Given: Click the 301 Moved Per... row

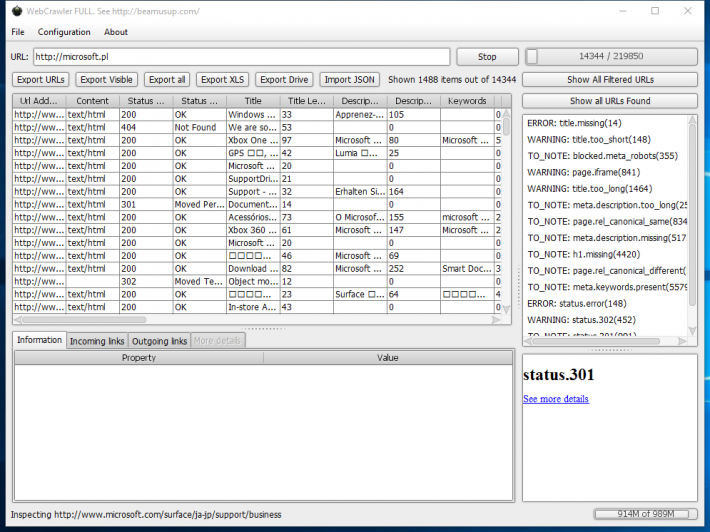Looking at the screenshot, I should pos(257,205).
